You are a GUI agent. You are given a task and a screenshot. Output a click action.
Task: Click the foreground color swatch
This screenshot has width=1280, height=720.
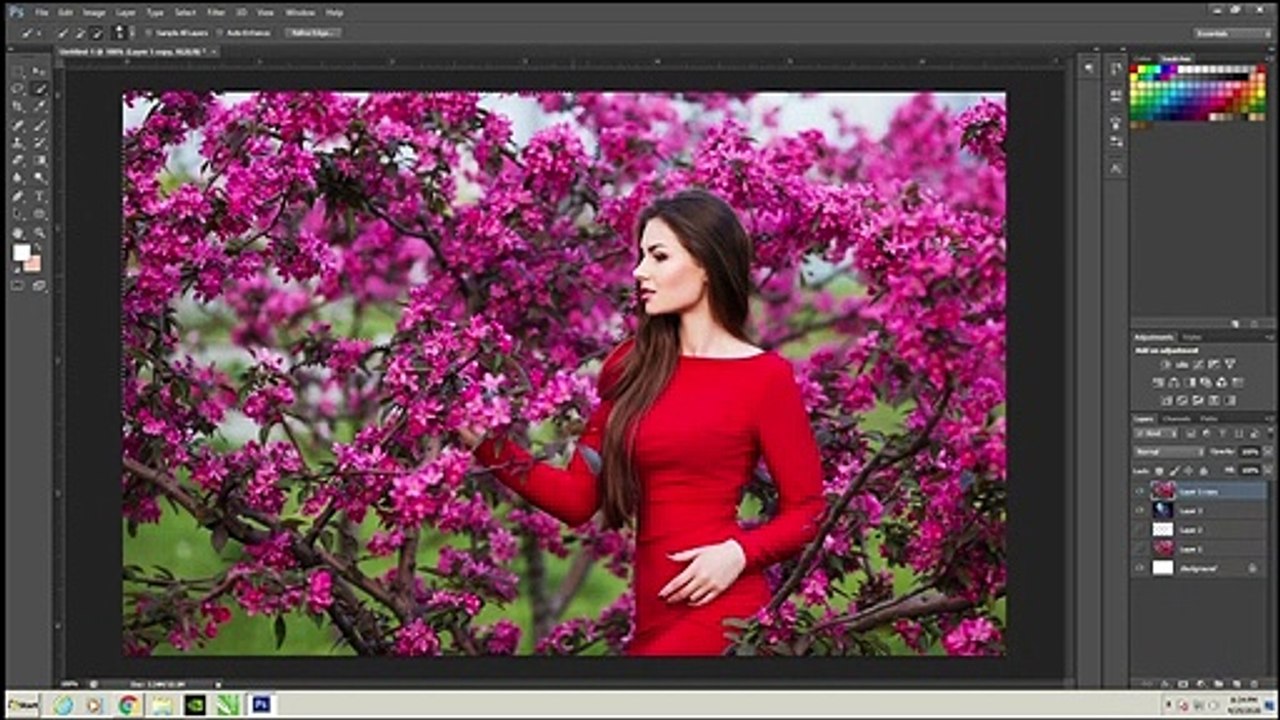(22, 252)
